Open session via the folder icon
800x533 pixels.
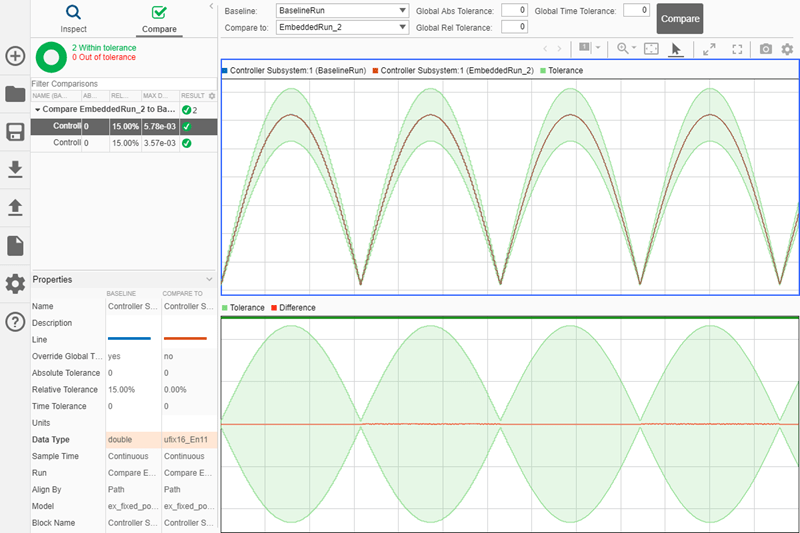[15, 94]
